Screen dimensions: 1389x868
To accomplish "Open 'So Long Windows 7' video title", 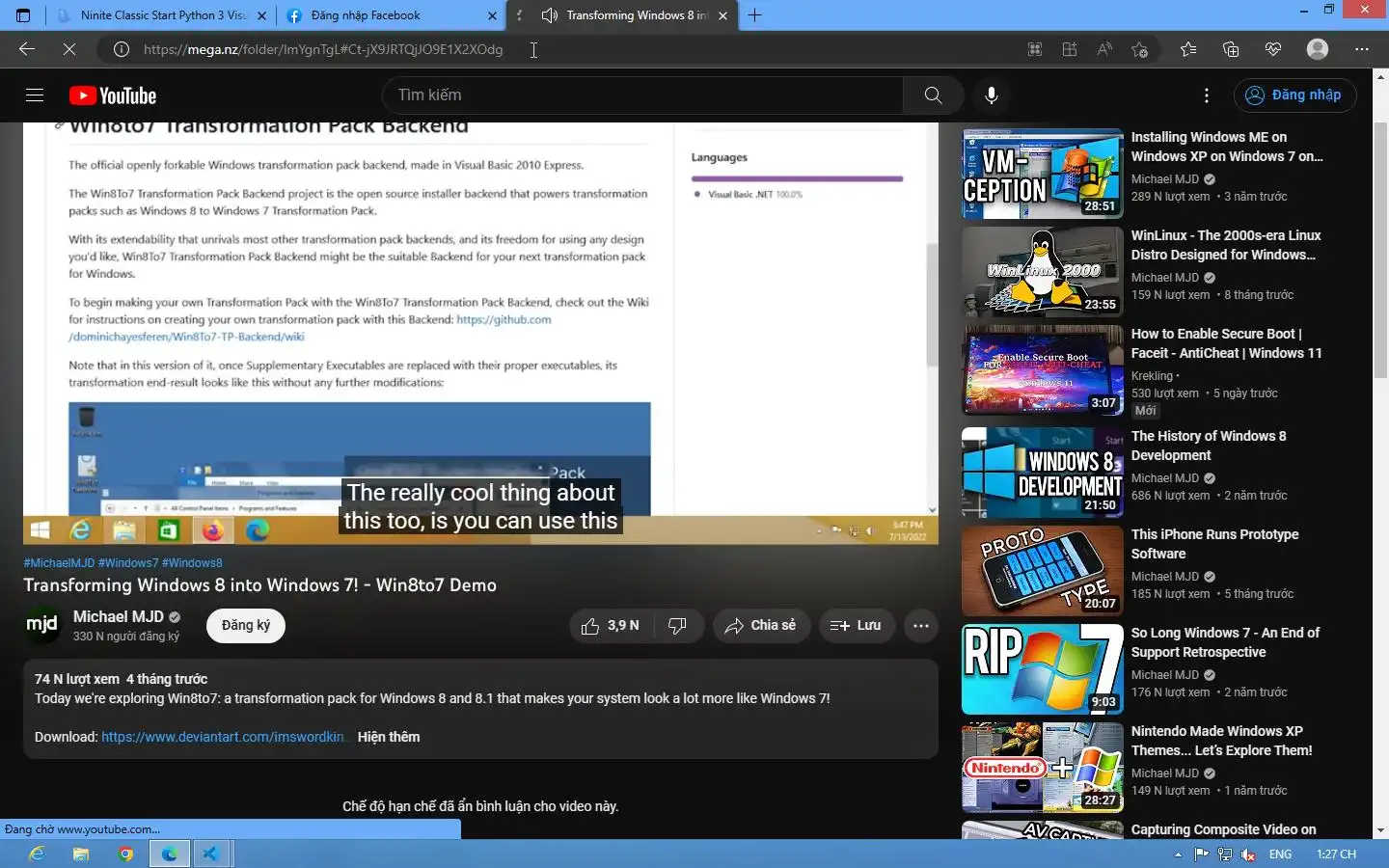I will point(1225,642).
